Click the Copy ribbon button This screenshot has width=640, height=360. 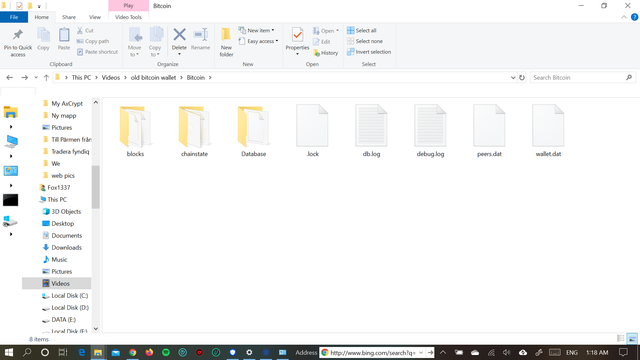(x=43, y=40)
